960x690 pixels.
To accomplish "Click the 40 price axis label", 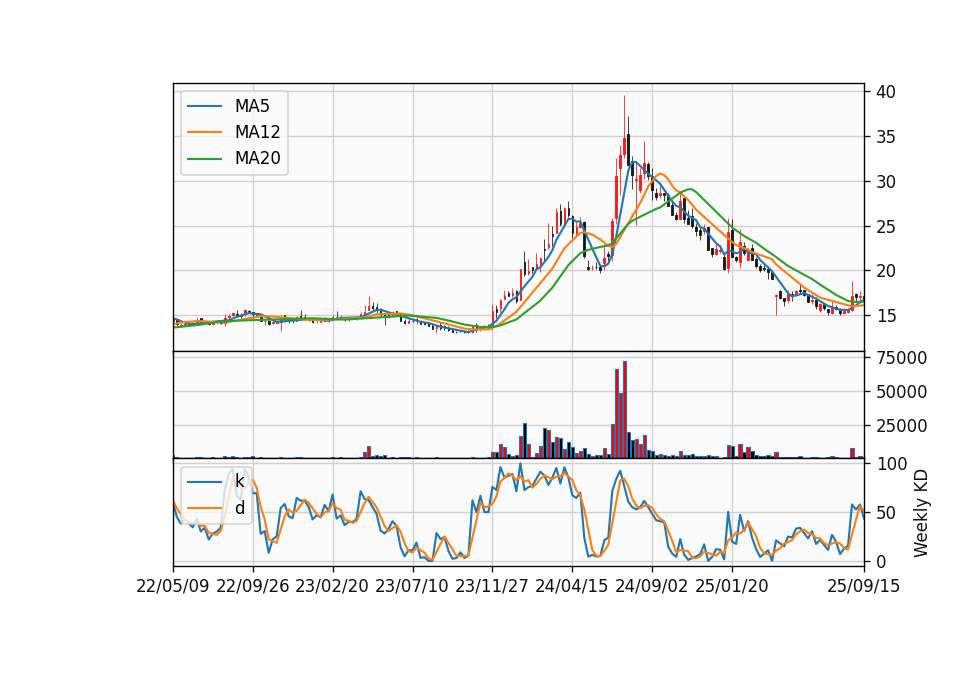I will (x=885, y=92).
